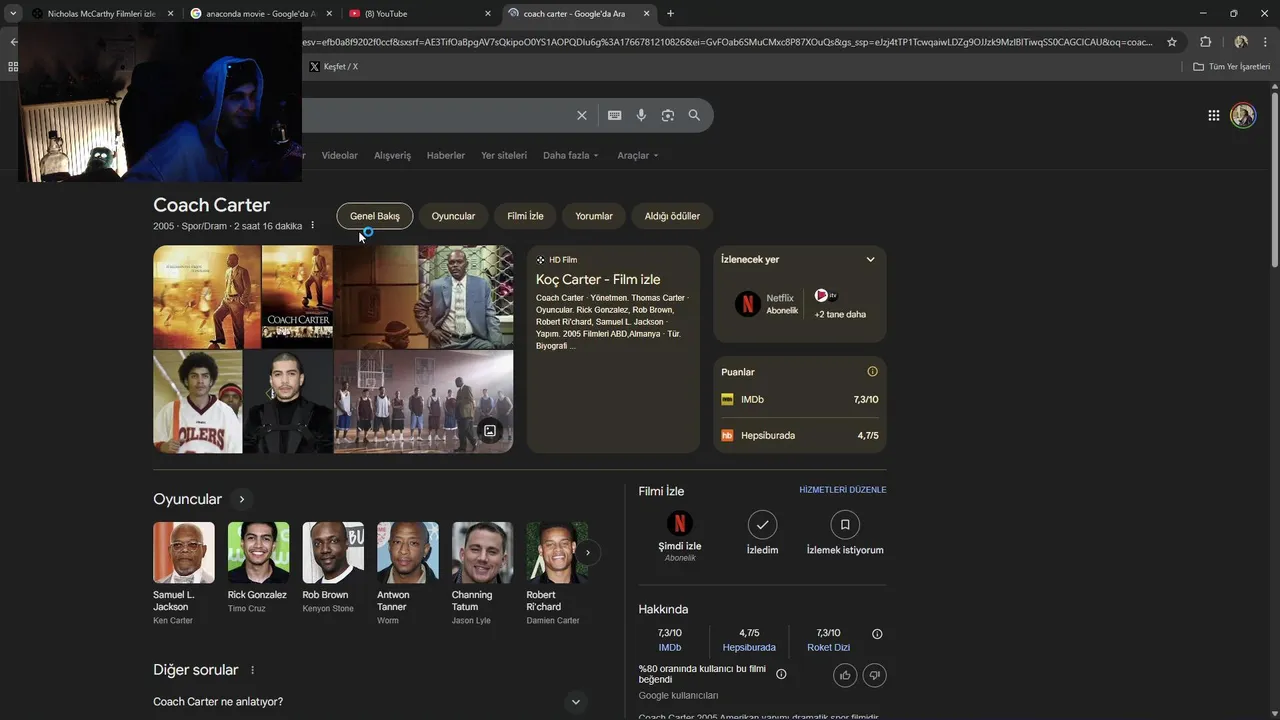The width and height of the screenshot is (1280, 720).
Task: Open Google account profile avatar
Action: [x=1243, y=115]
